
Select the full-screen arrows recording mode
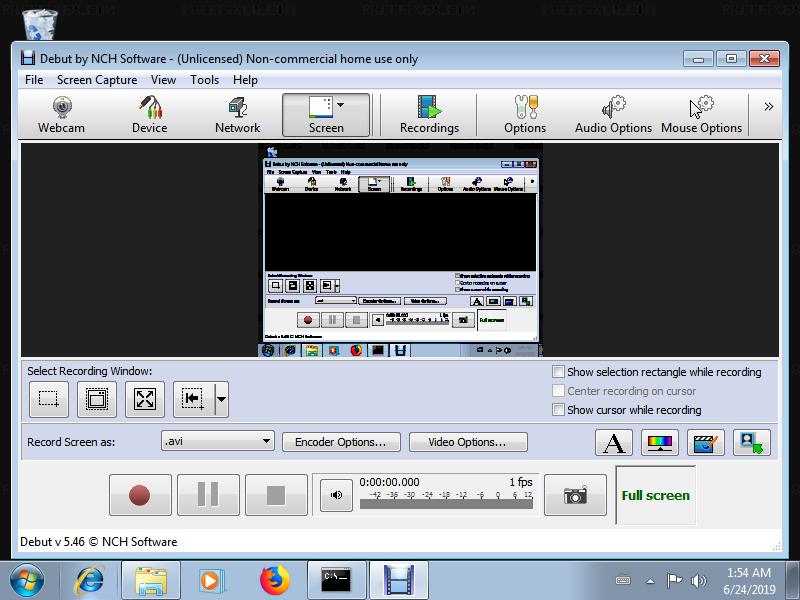pyautogui.click(x=145, y=400)
